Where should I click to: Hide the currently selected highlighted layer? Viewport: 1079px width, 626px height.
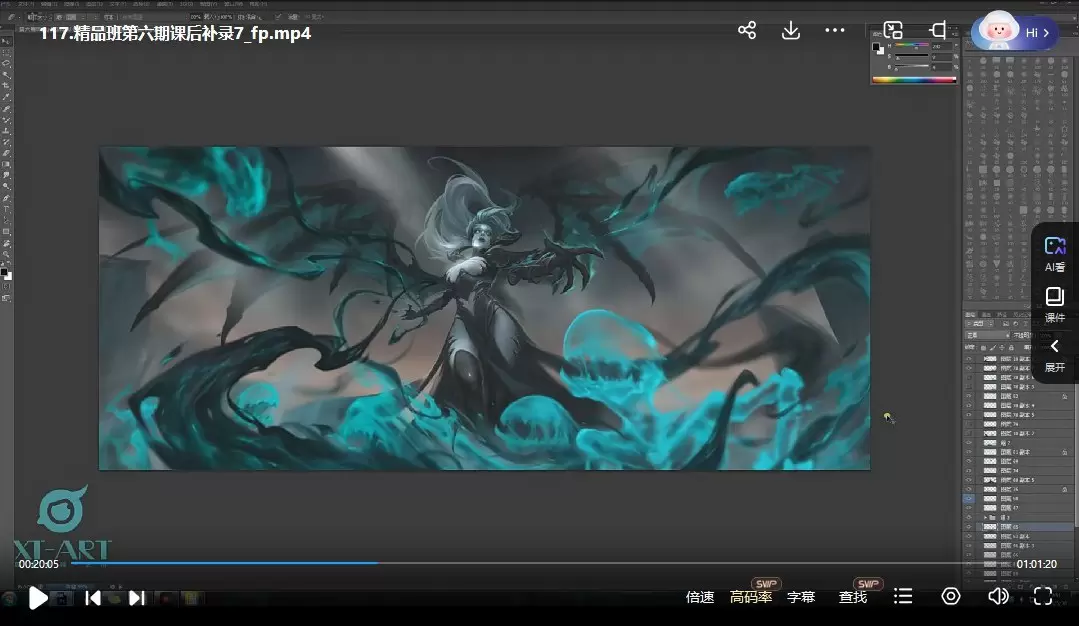pos(969,526)
